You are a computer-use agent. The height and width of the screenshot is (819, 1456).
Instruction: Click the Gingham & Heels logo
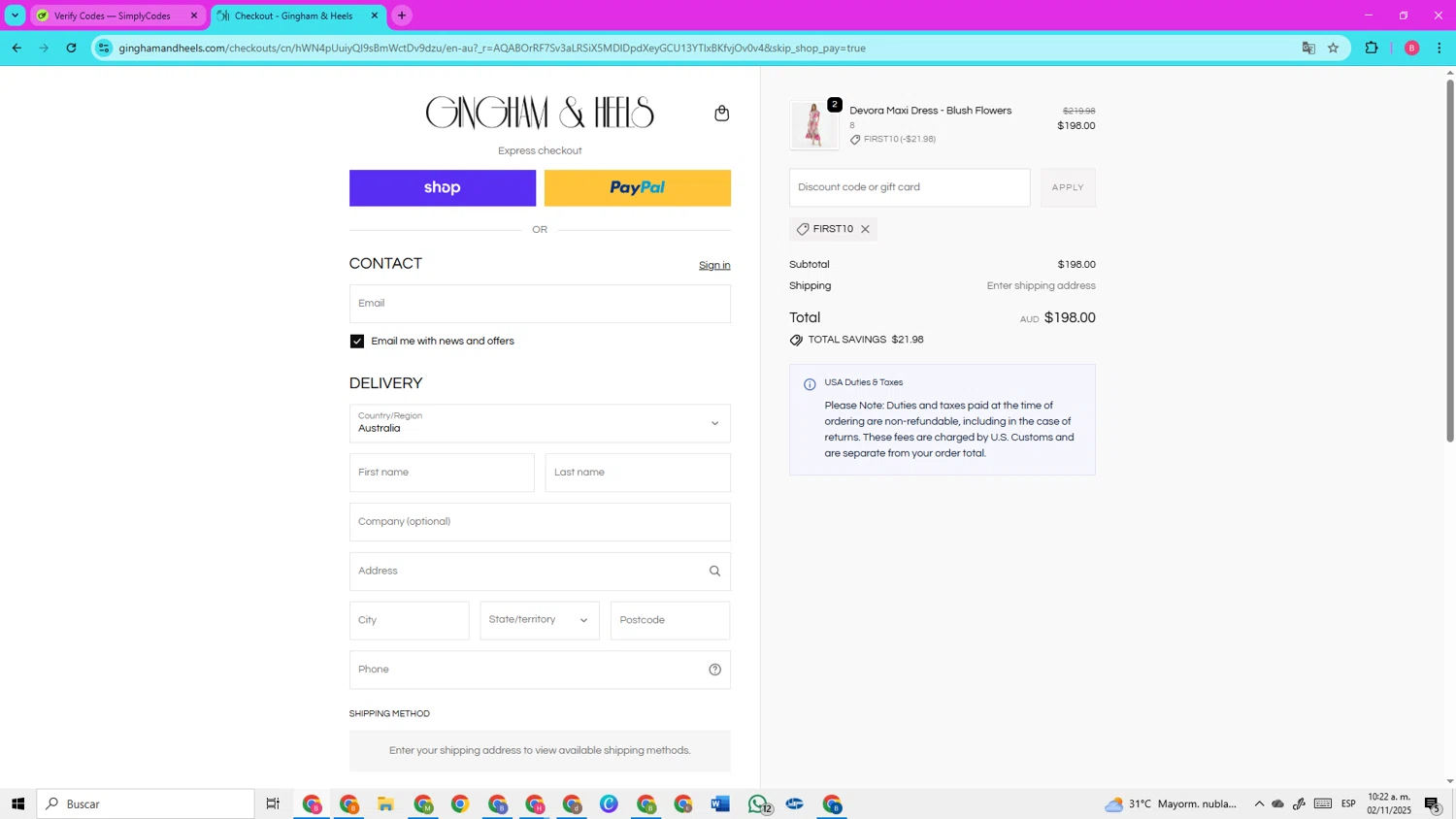(540, 113)
